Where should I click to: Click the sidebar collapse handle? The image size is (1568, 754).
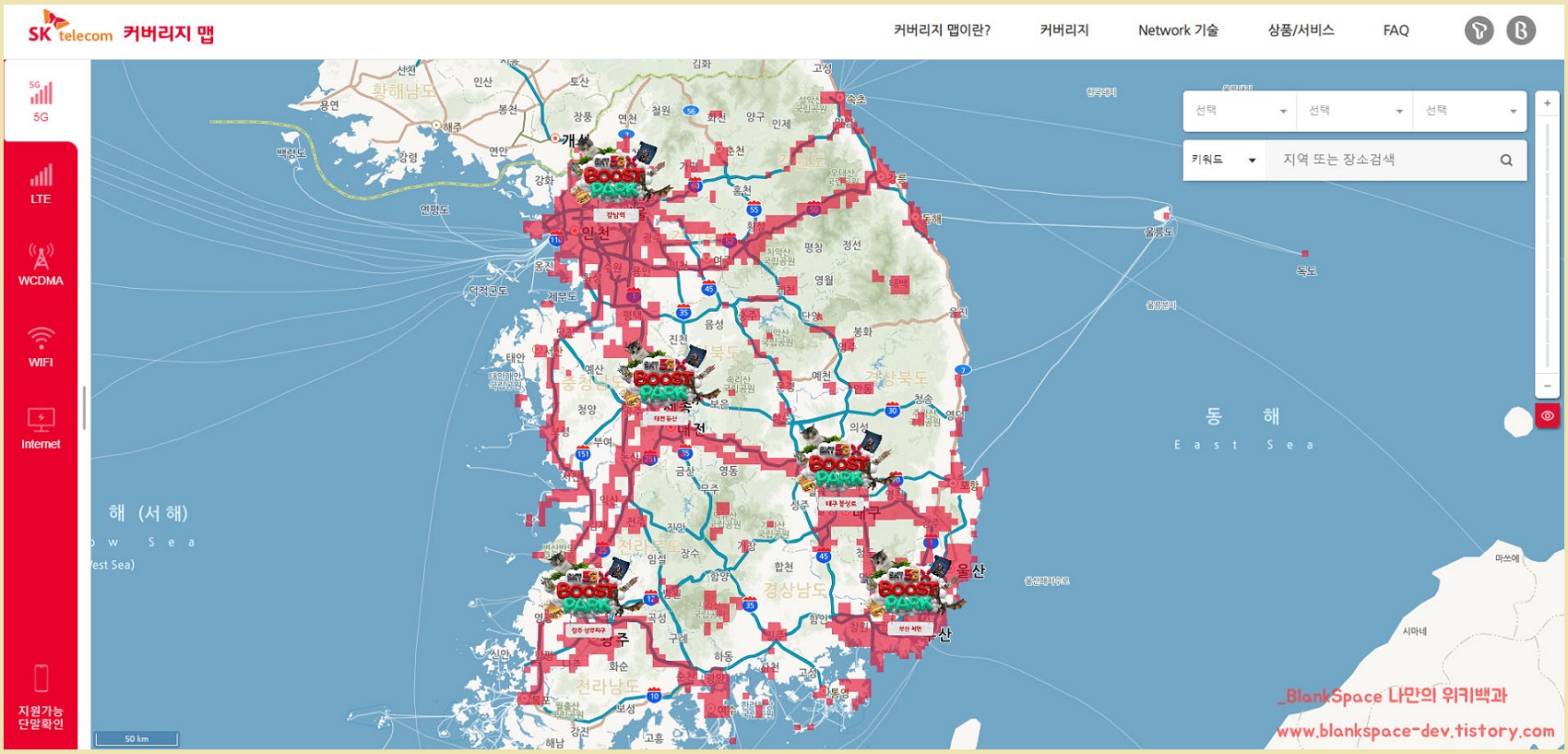pyautogui.click(x=84, y=408)
